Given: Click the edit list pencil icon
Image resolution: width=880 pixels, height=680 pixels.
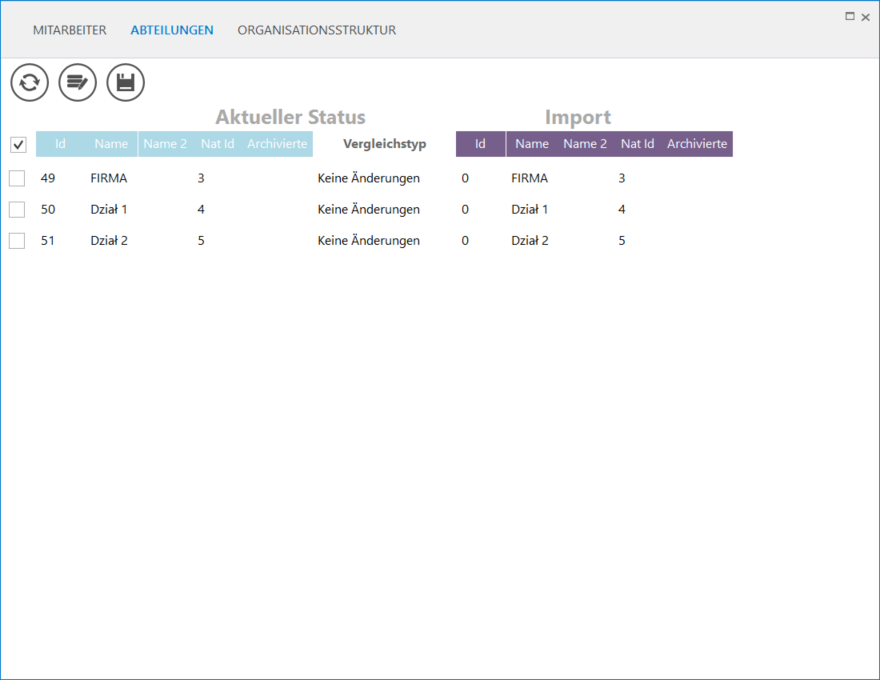Looking at the screenshot, I should (77, 82).
